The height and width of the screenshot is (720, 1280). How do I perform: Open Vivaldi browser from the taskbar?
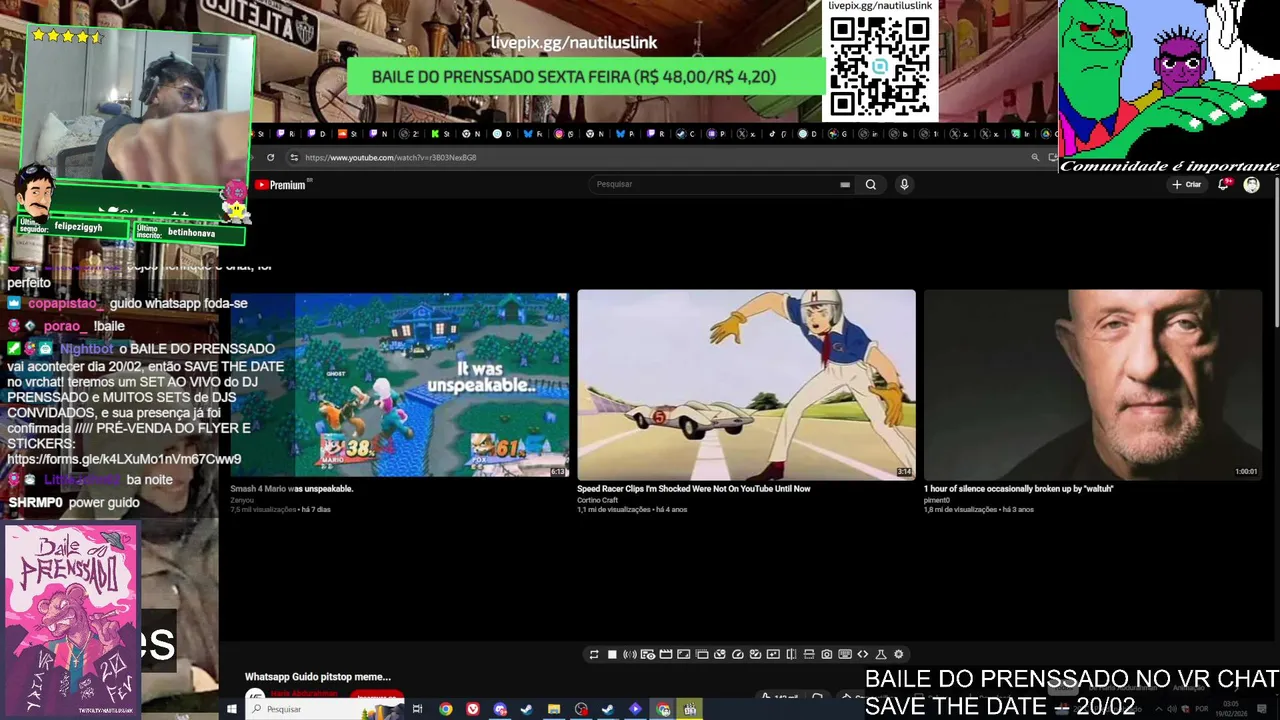pos(472,709)
